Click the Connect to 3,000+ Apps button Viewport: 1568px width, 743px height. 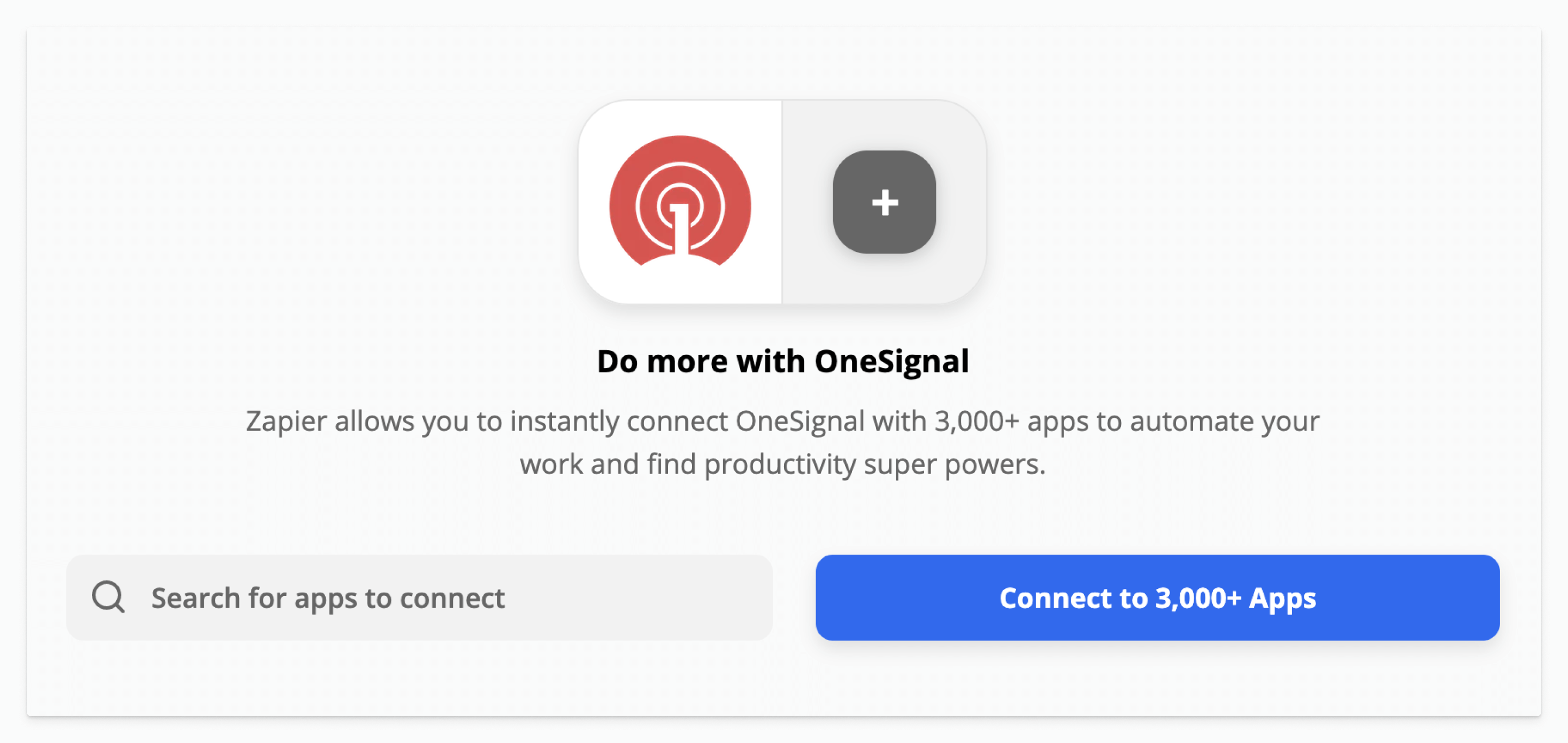click(1157, 598)
